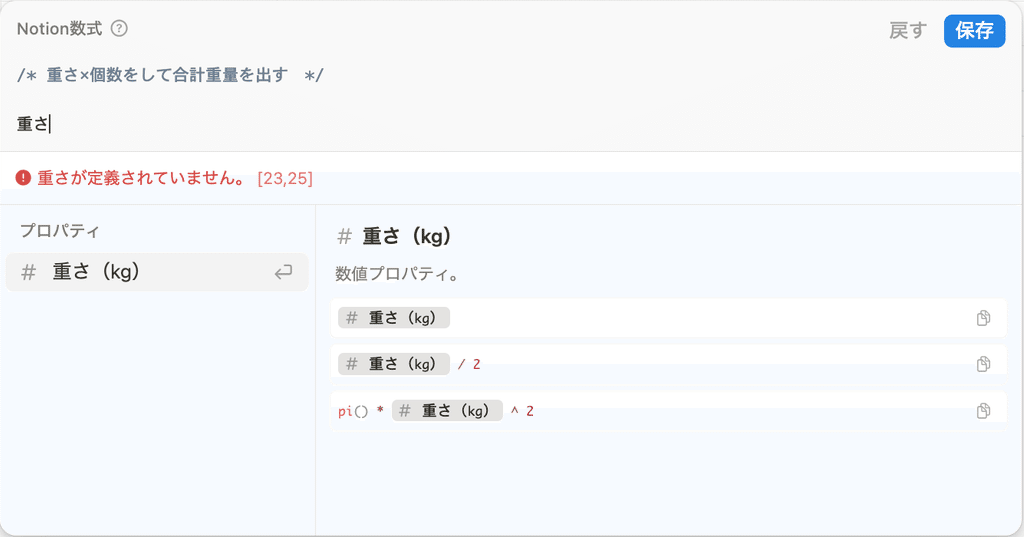Viewport: 1024px width, 537px height.
Task: Select the 重さが定義されていません error message
Action: tap(142, 178)
